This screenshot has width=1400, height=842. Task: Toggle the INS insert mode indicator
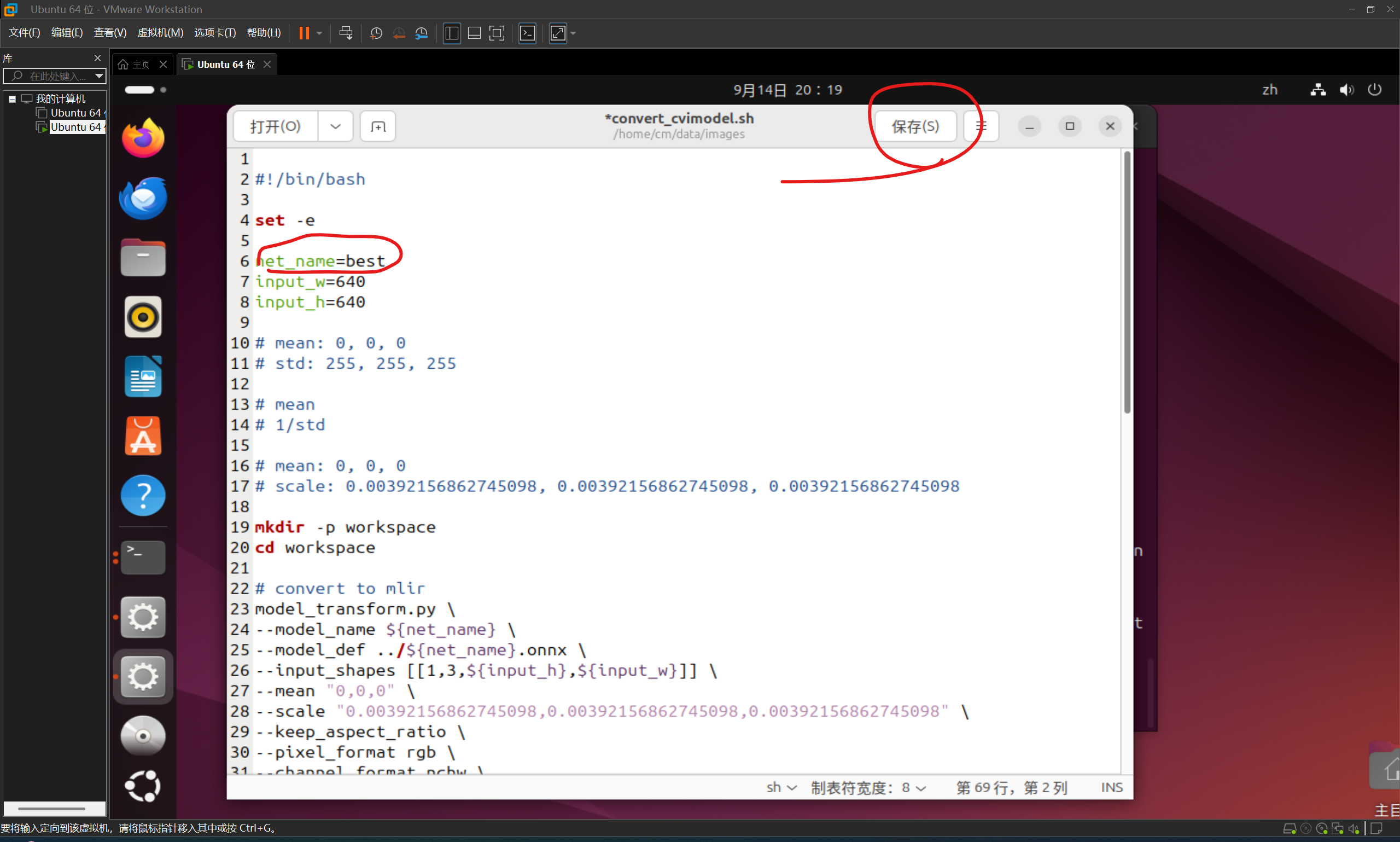(x=1111, y=787)
